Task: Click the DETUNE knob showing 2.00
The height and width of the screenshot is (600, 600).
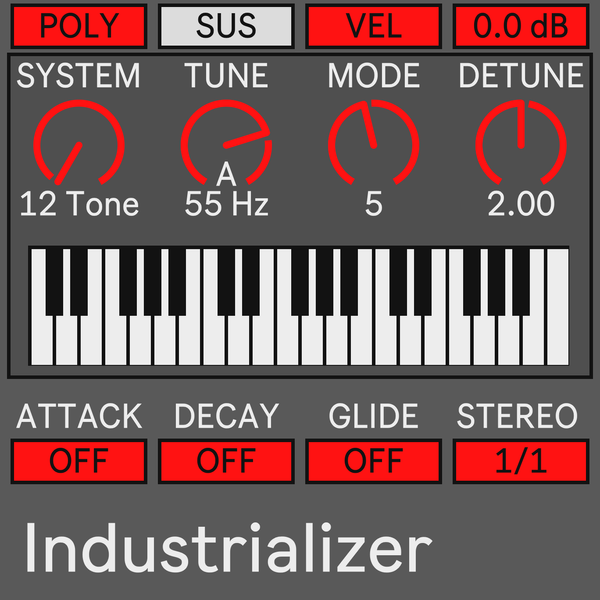Action: coord(521,142)
